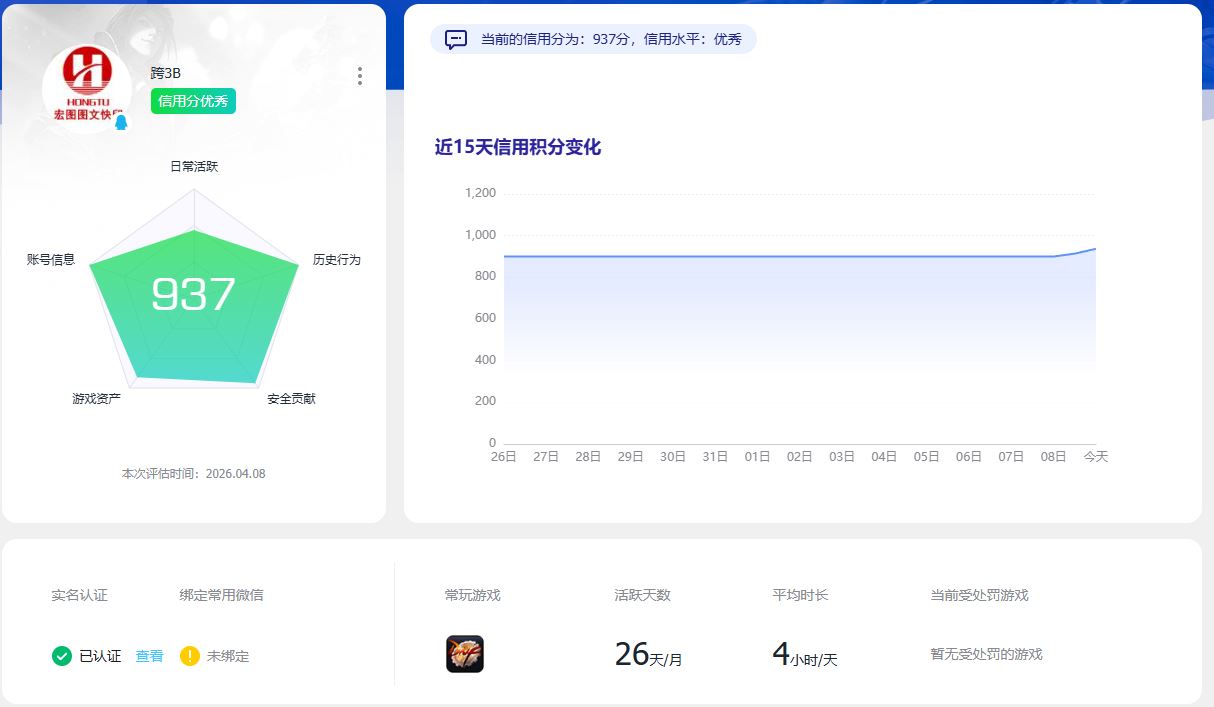Click the 近15天信用积分变化 chart title
The width and height of the screenshot is (1214, 707).
518,147
